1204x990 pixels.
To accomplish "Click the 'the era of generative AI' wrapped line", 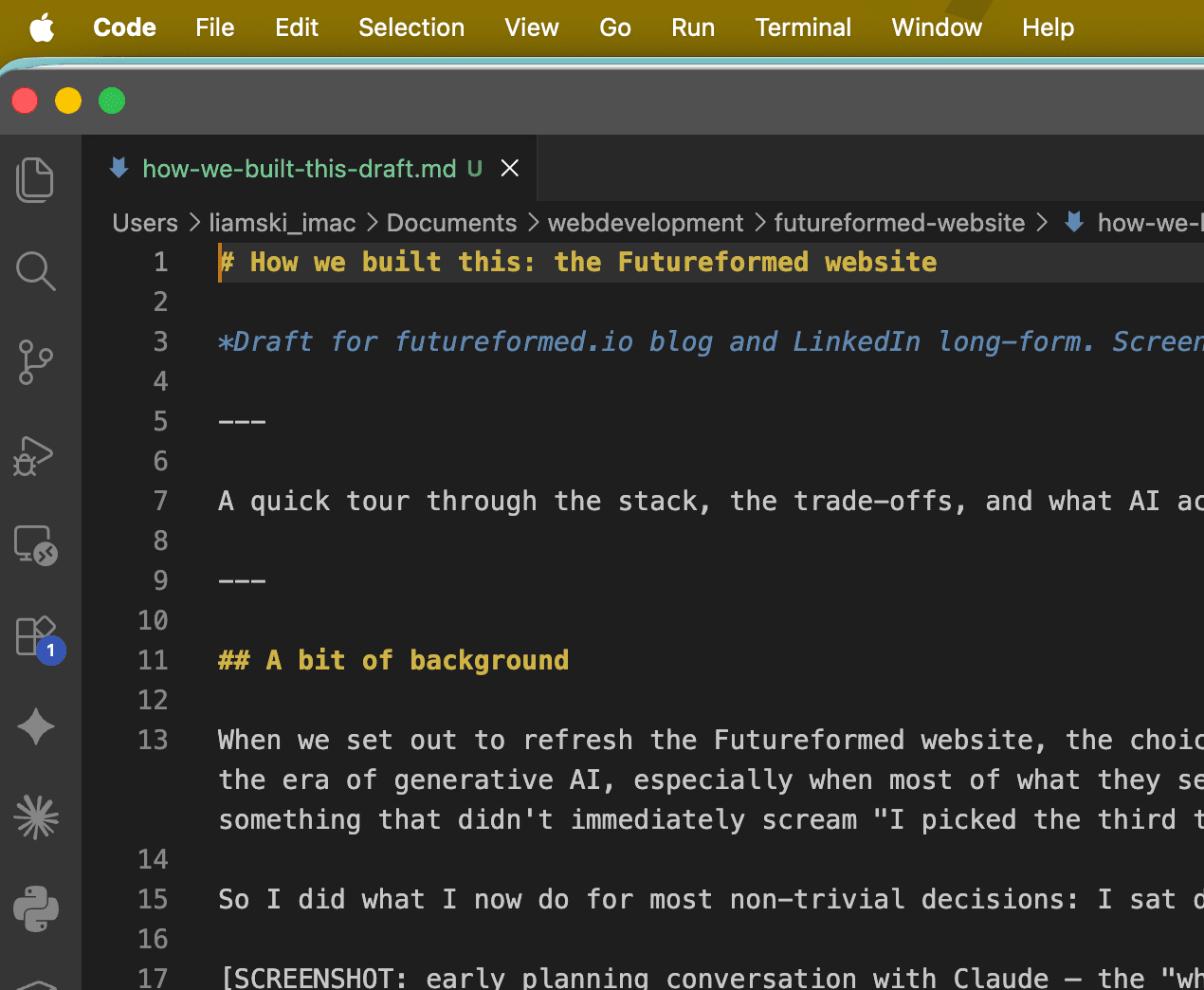I will (710, 779).
